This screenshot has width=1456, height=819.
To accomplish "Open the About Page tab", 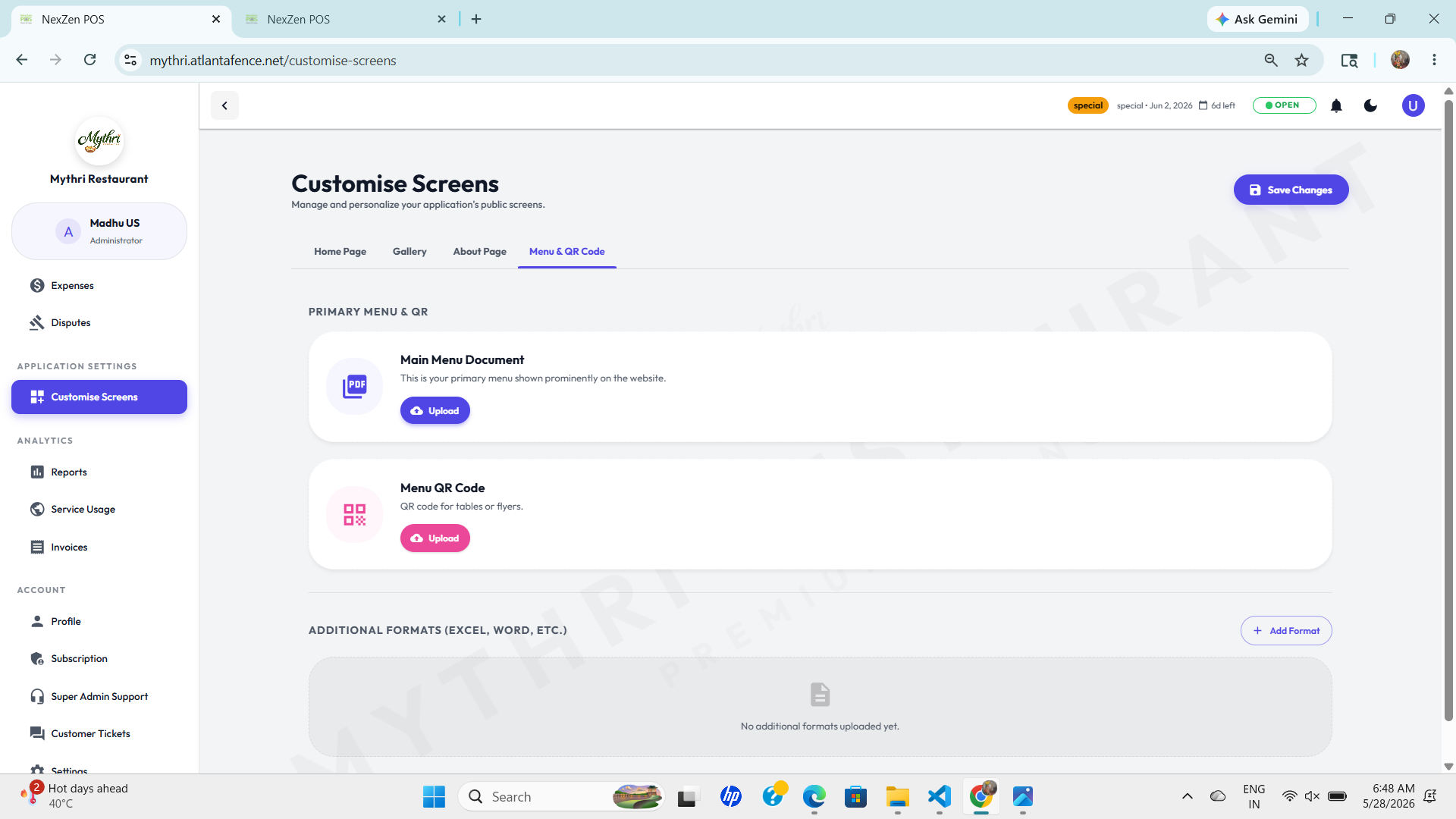I will 479,252.
